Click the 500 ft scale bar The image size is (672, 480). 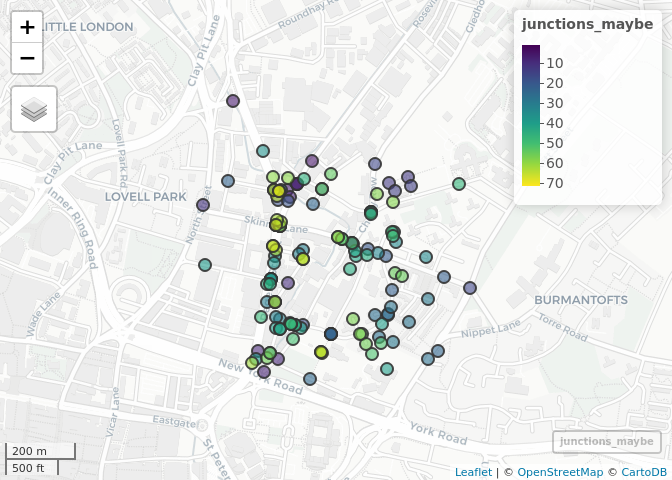pyautogui.click(x=32, y=467)
